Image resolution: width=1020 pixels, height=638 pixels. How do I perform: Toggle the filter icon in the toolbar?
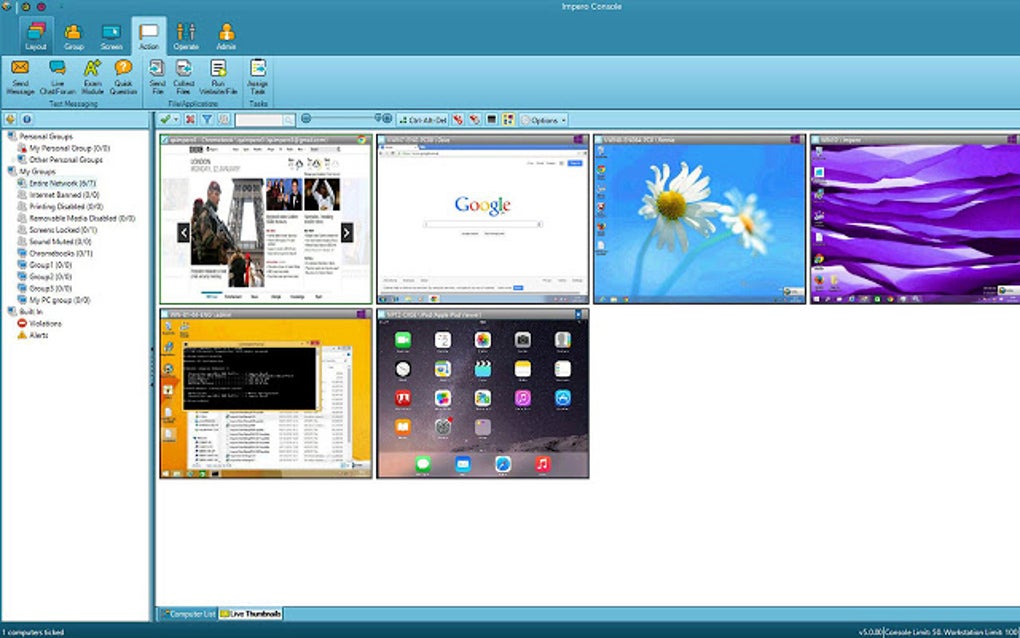[x=206, y=118]
